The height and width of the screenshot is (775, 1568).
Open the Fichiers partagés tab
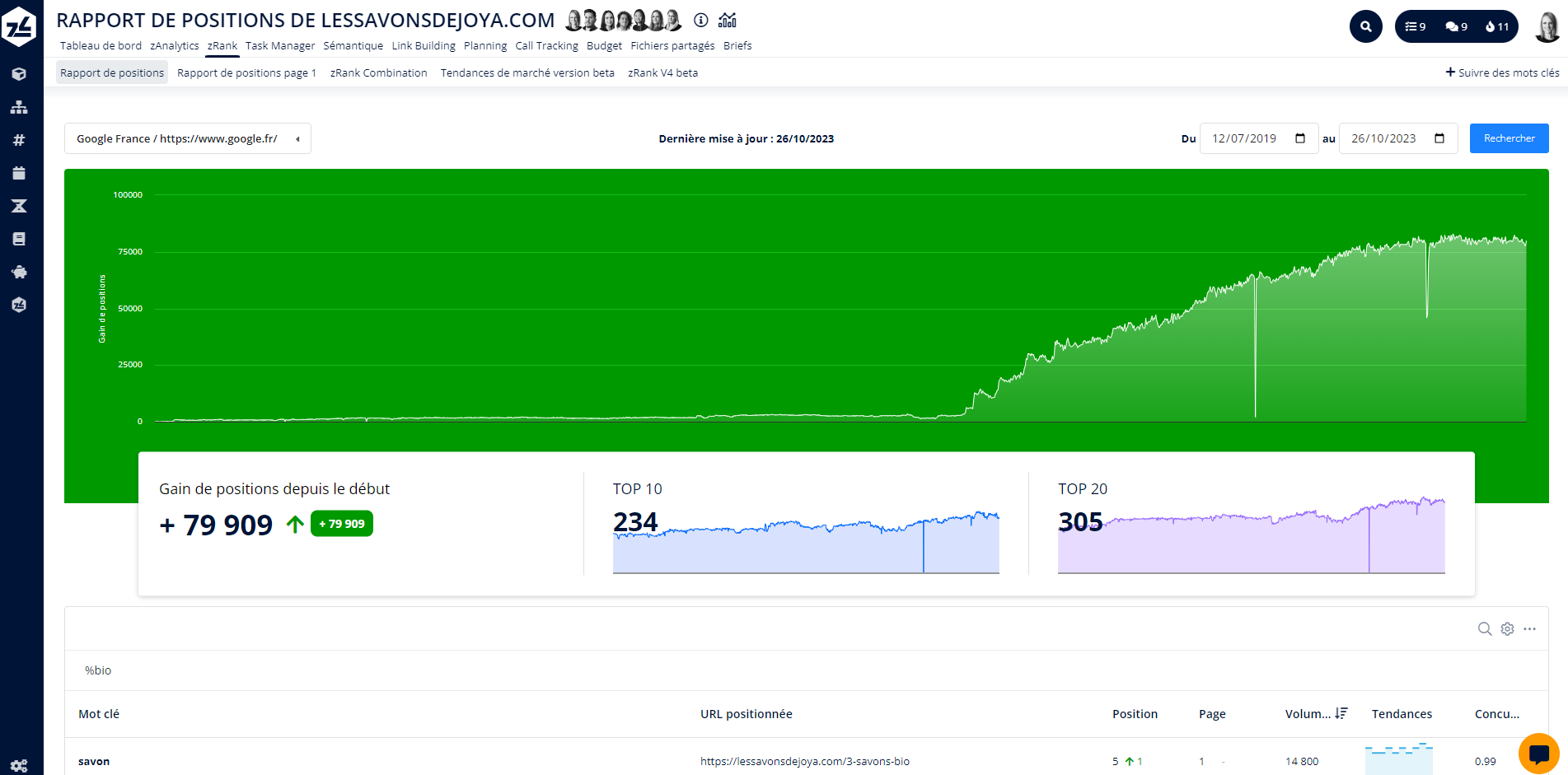672,46
